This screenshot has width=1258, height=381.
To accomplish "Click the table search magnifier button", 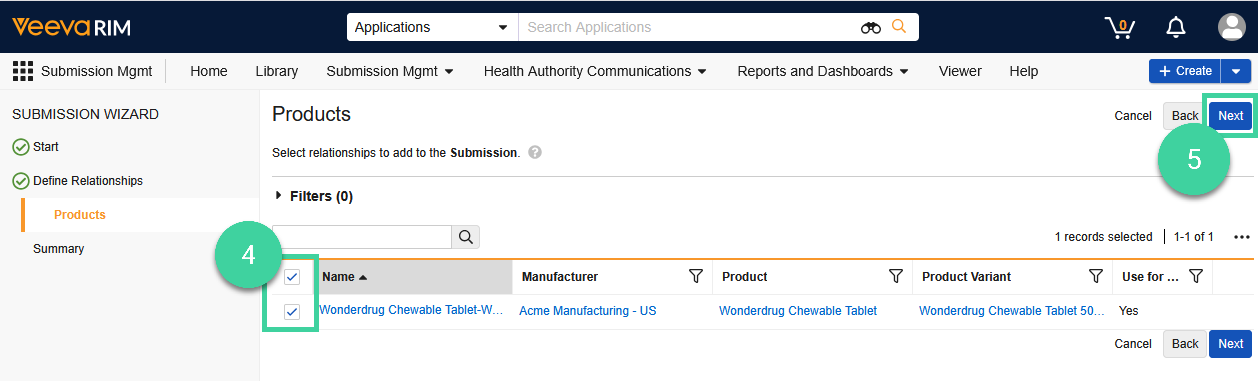I will (465, 237).
